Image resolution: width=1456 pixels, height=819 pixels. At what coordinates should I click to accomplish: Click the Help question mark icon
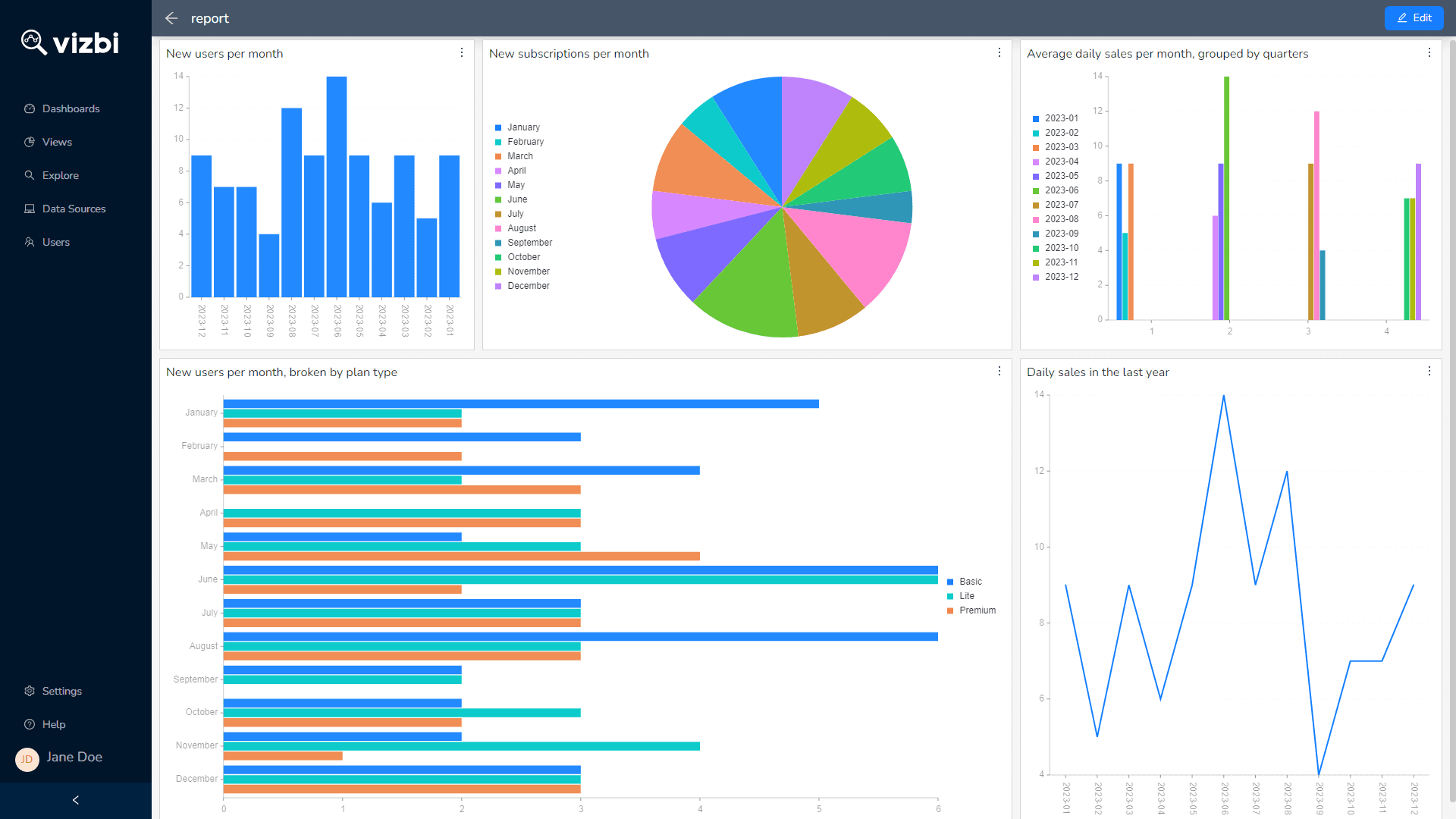pos(30,724)
